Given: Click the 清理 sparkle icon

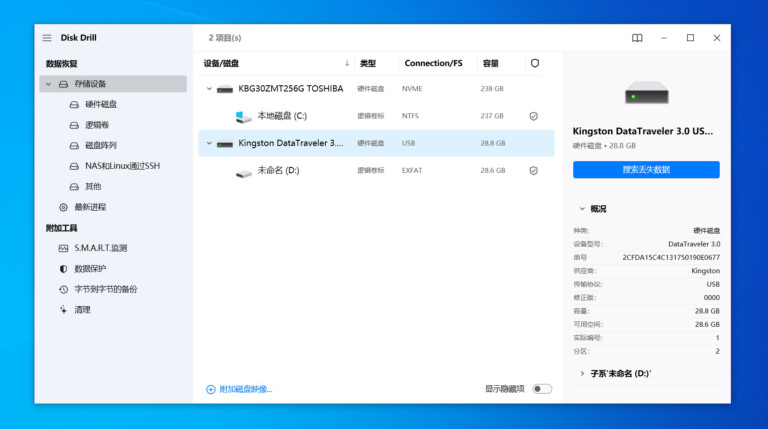Looking at the screenshot, I should 63,310.
